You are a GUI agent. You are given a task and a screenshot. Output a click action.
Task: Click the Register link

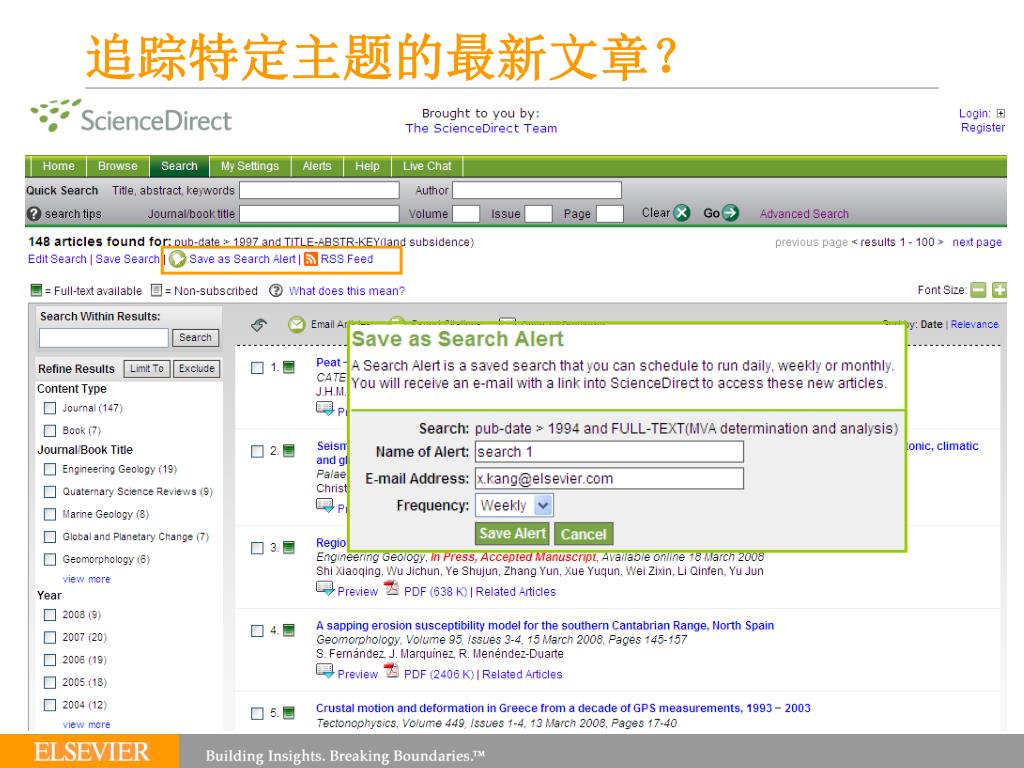click(982, 127)
